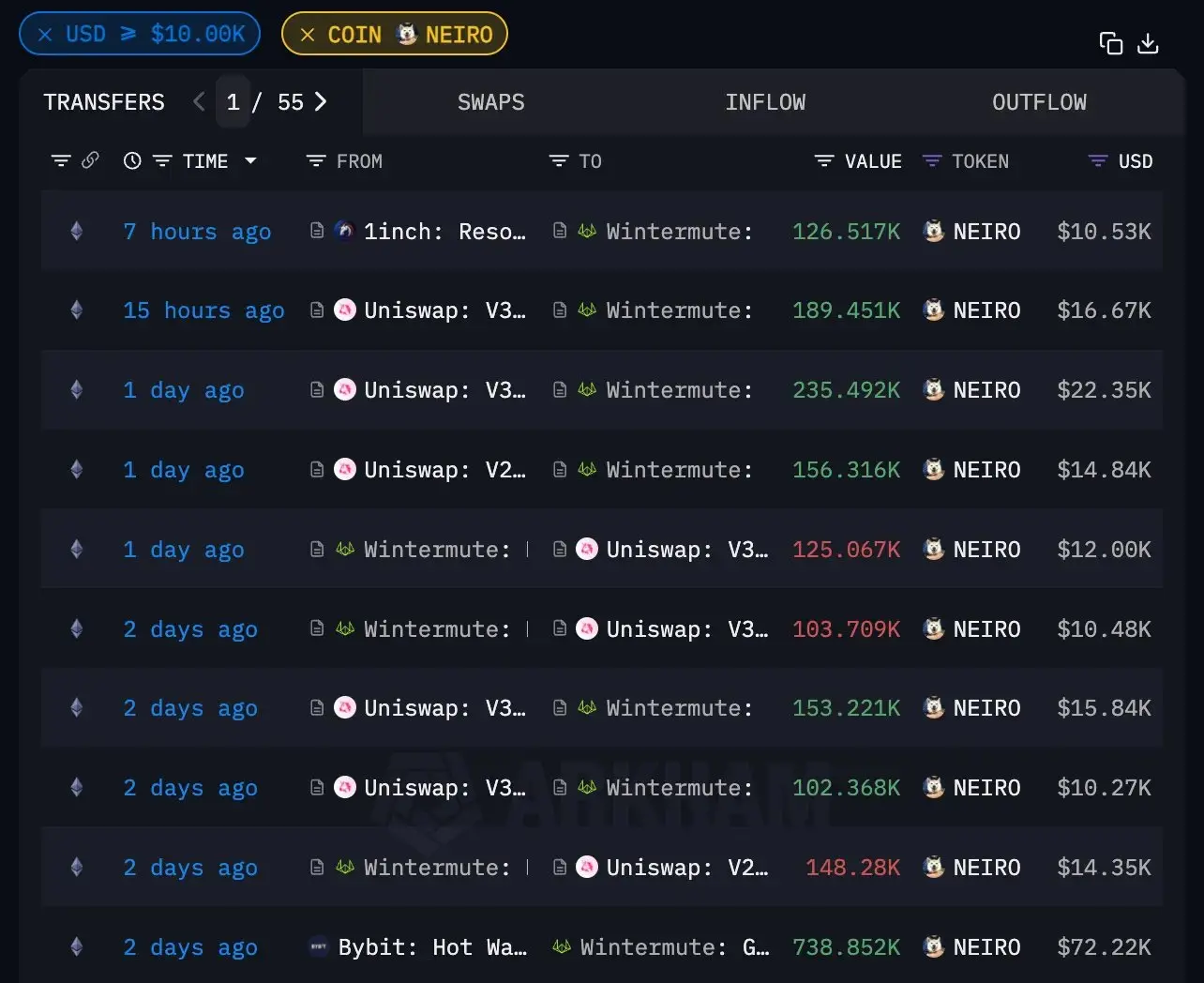Screen dimensions: 1204x983
Task: Go to previous transfers page
Action: click(199, 101)
